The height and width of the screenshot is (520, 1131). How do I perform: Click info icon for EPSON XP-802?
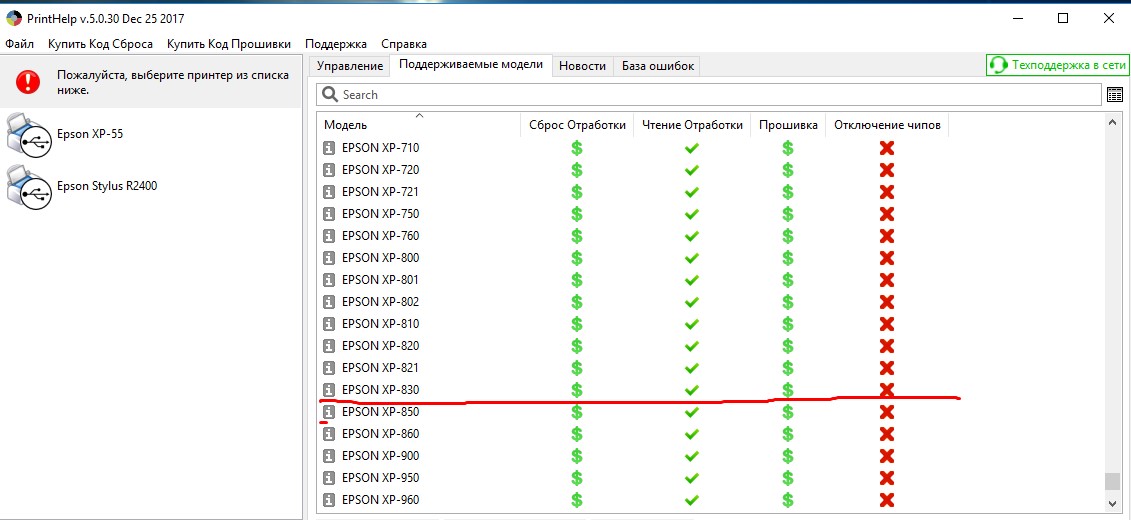(329, 302)
